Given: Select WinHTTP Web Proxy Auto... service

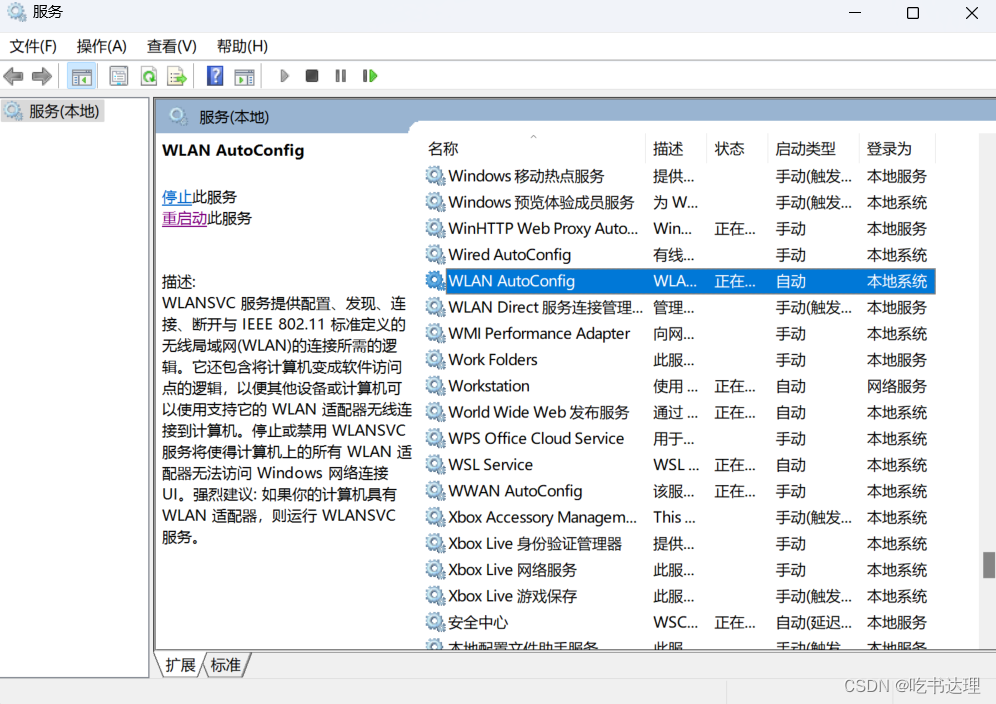Looking at the screenshot, I should click(x=543, y=229).
